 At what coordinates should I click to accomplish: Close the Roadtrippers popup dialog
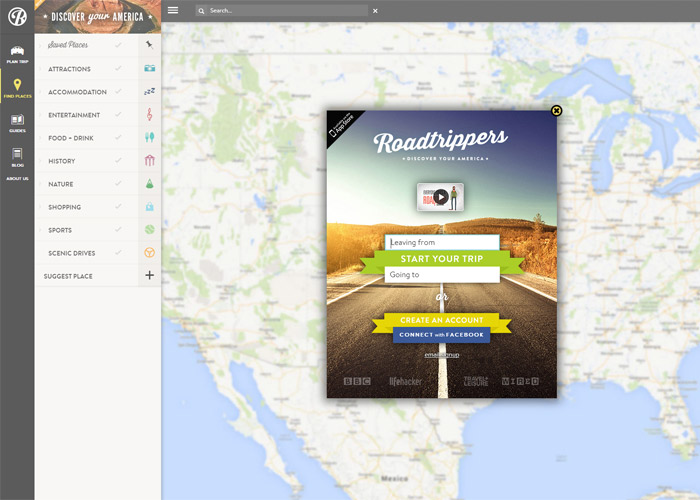(556, 110)
